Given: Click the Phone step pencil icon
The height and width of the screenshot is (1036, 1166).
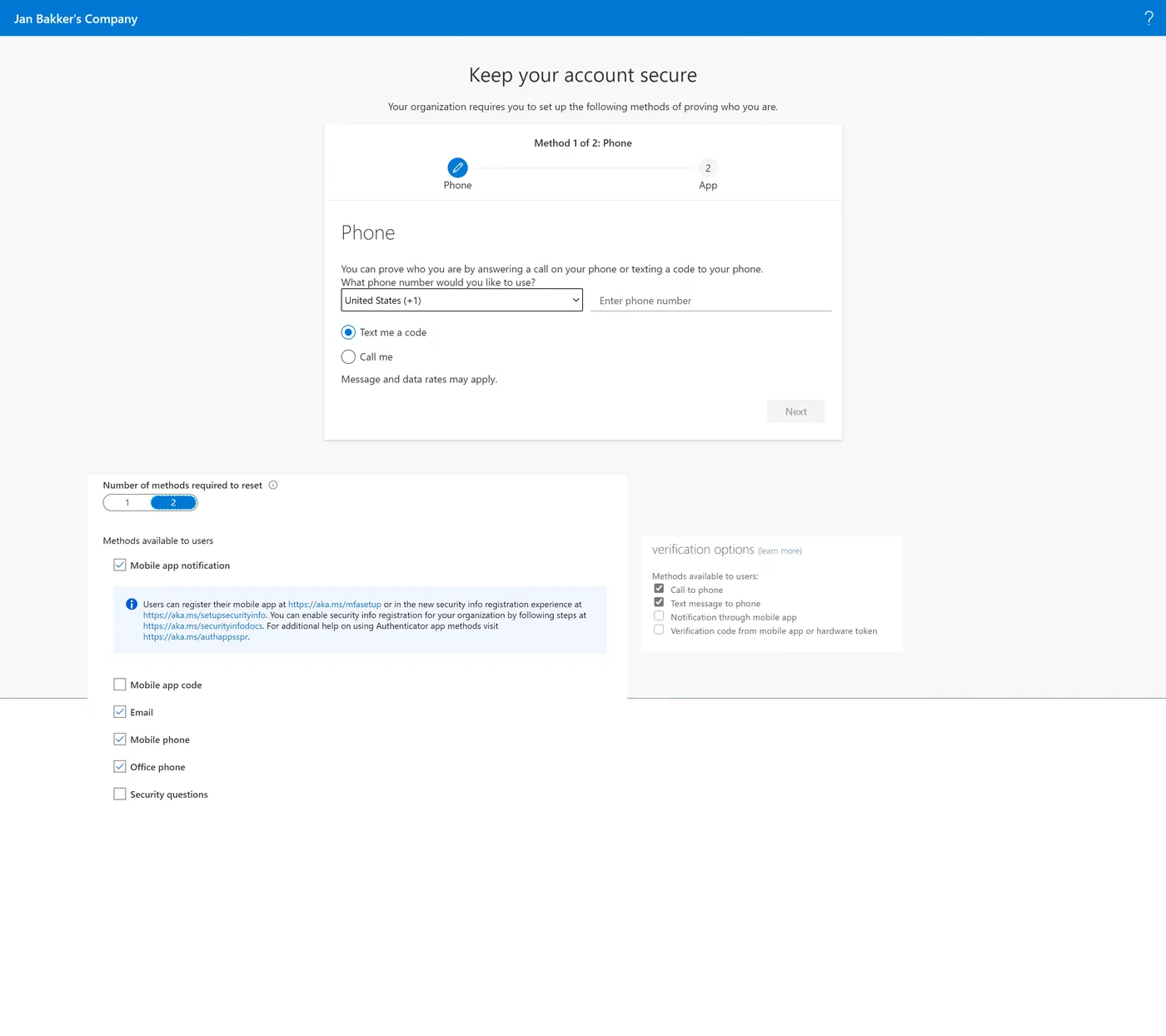Looking at the screenshot, I should tap(457, 168).
